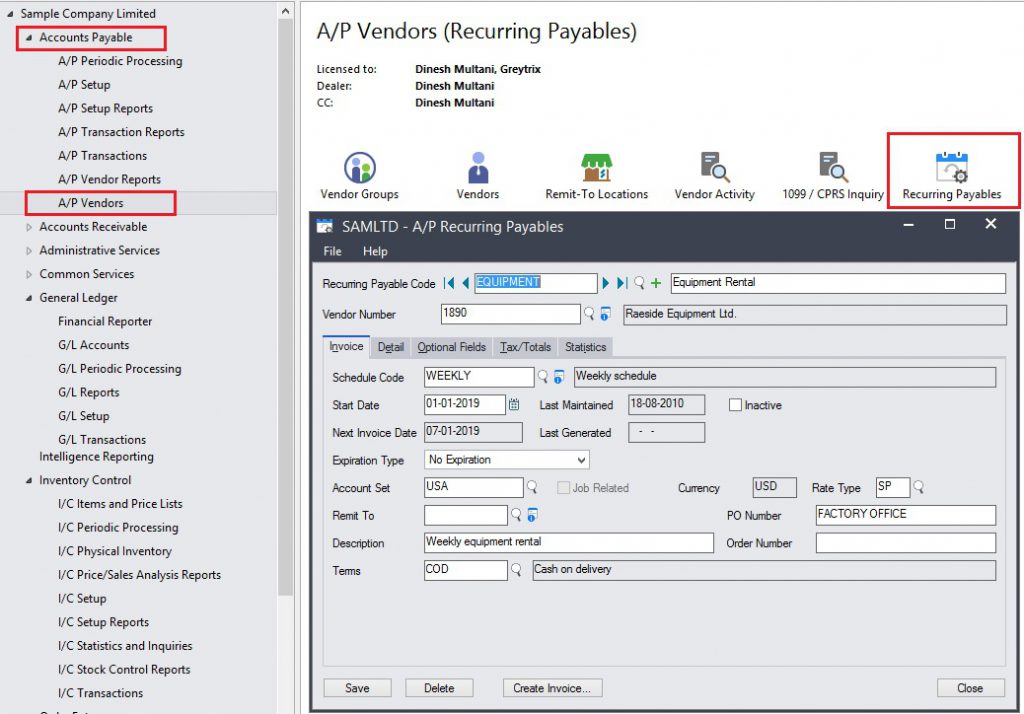The image size is (1024, 714).
Task: Create a new Recurring Payable Code with plus icon
Action: tap(656, 283)
